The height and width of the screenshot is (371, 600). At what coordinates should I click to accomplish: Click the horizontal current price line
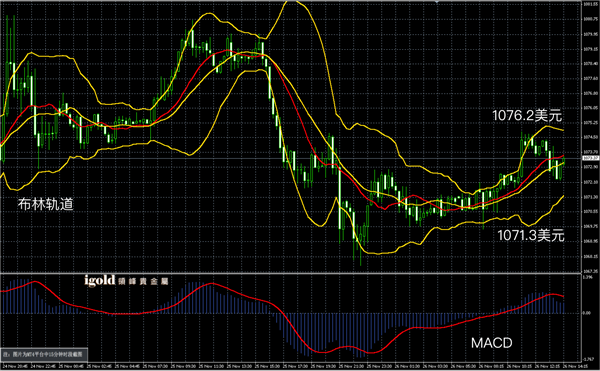[x=291, y=158]
